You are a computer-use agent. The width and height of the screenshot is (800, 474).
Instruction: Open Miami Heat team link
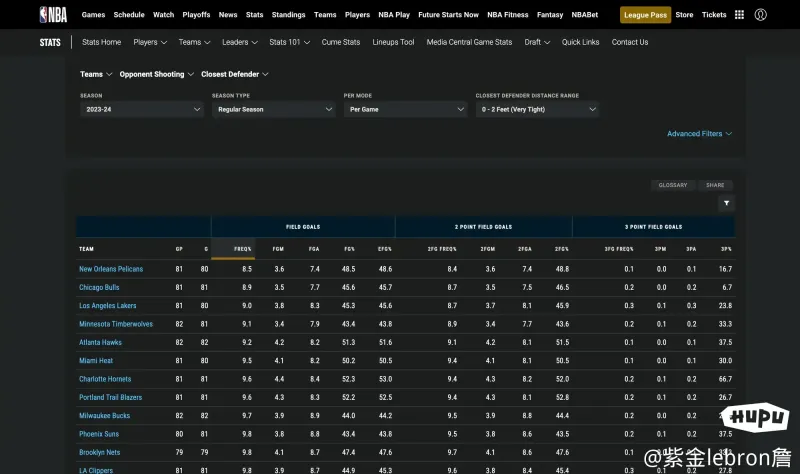(x=96, y=361)
